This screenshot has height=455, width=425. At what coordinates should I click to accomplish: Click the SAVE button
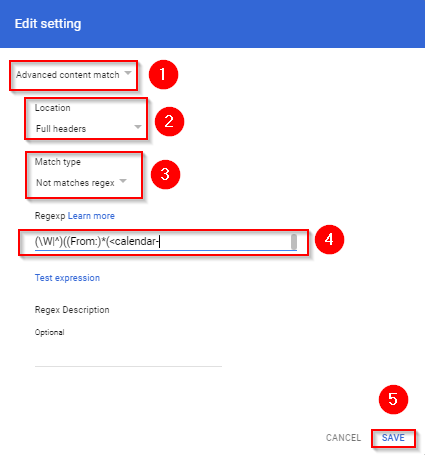pyautogui.click(x=393, y=437)
